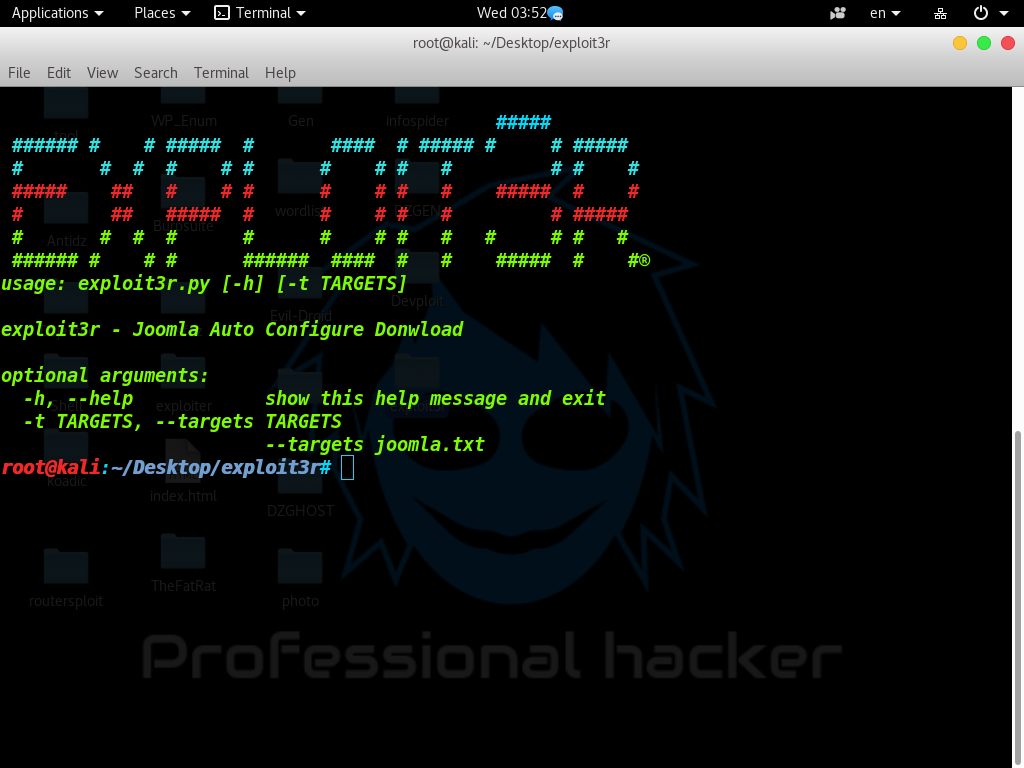Open the Applications menu

click(x=57, y=13)
